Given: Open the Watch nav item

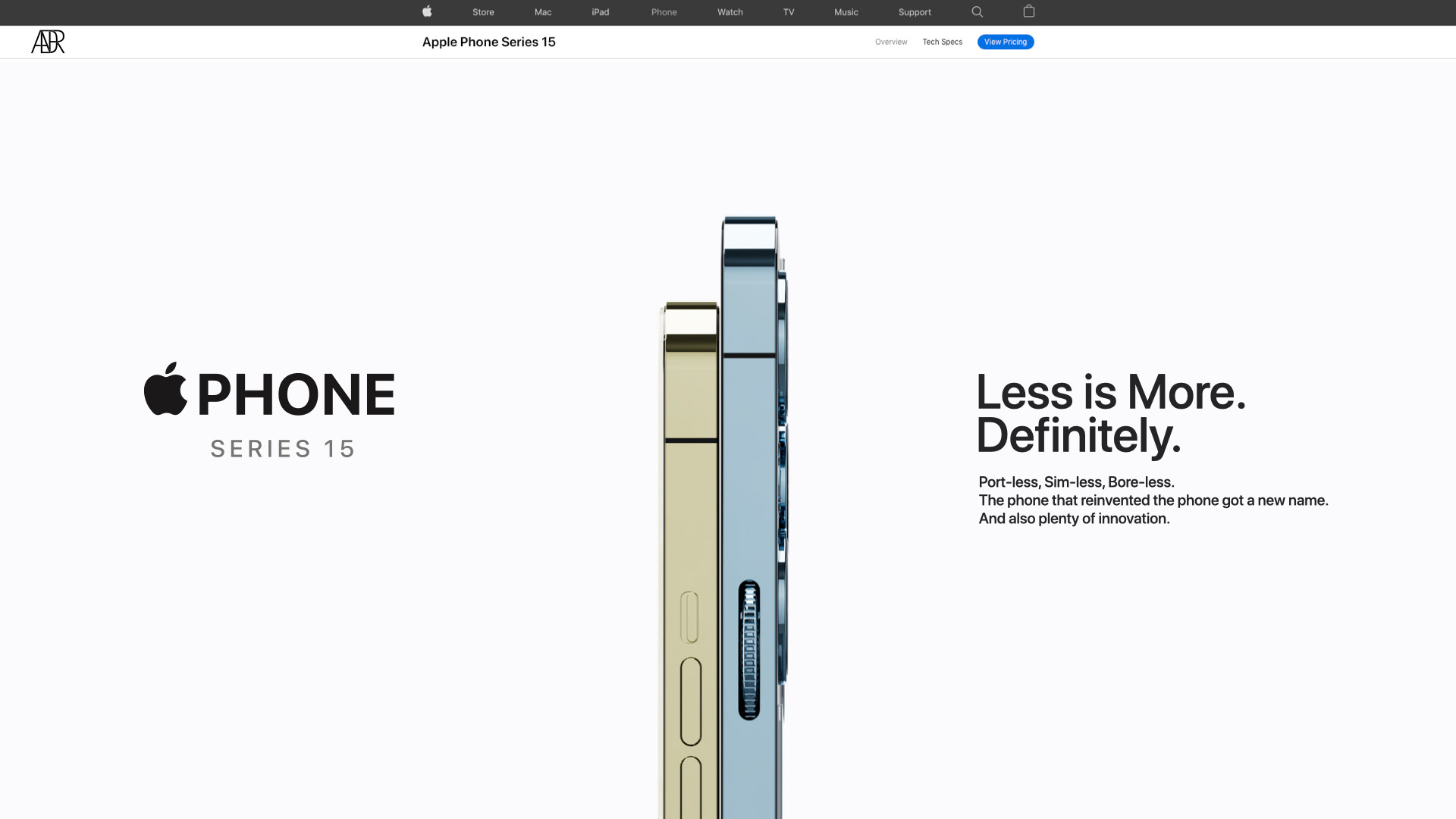Looking at the screenshot, I should tap(730, 12).
